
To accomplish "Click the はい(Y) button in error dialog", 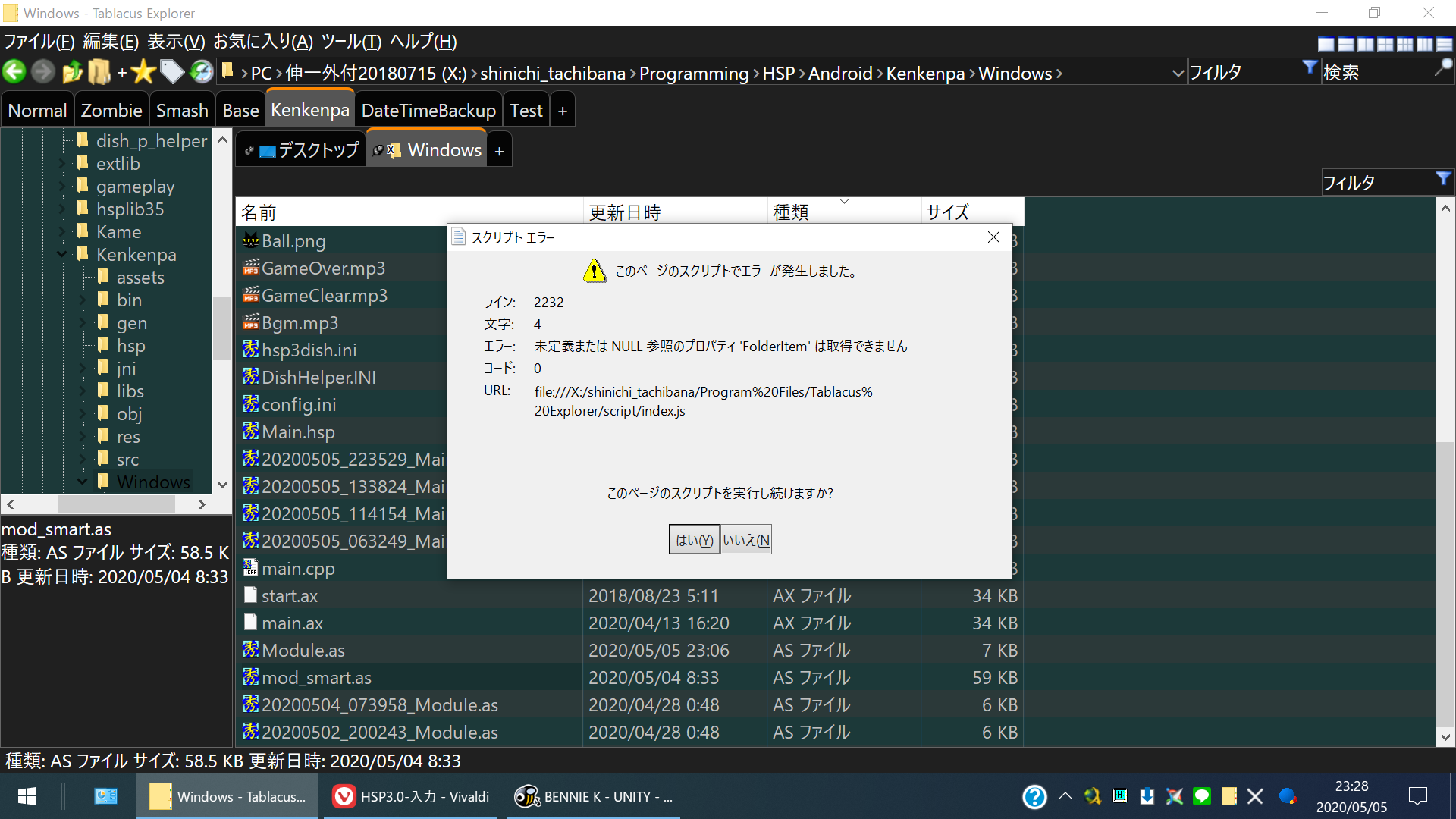I will coord(694,540).
